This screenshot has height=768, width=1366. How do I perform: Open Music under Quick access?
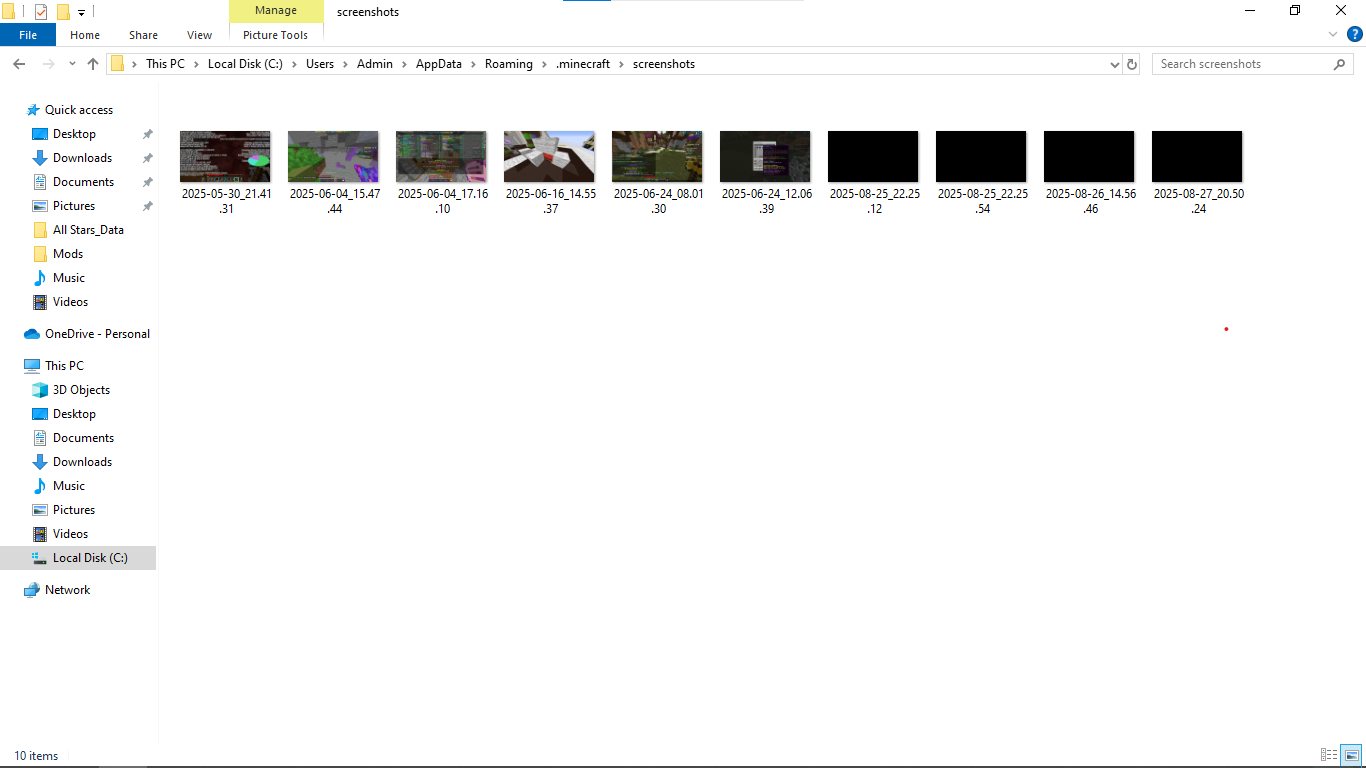click(x=69, y=278)
